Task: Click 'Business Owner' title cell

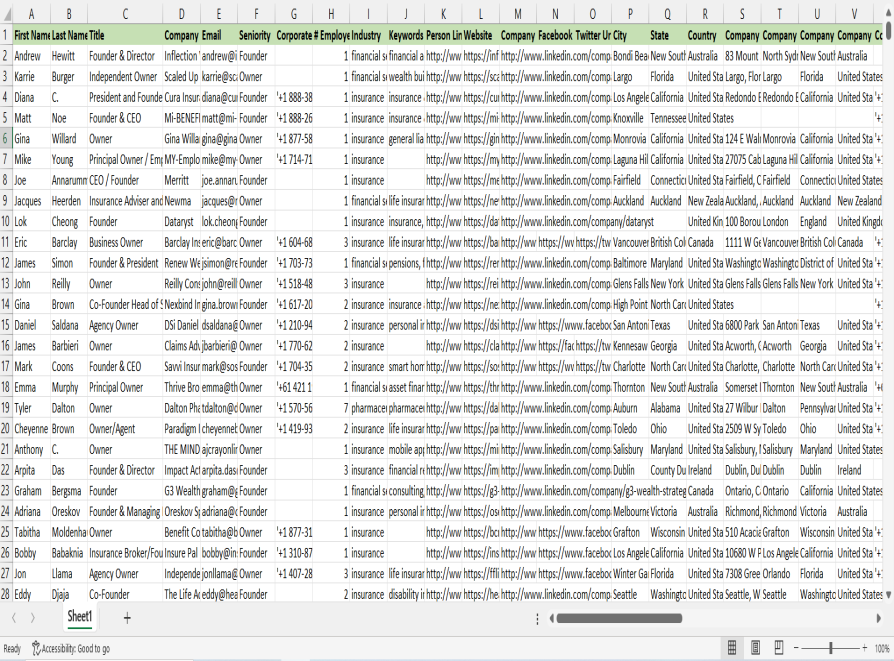Action: [x=125, y=242]
